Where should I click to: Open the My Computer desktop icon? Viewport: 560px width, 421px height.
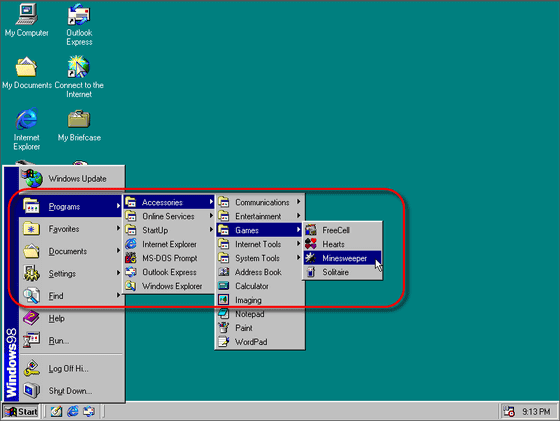coord(26,20)
